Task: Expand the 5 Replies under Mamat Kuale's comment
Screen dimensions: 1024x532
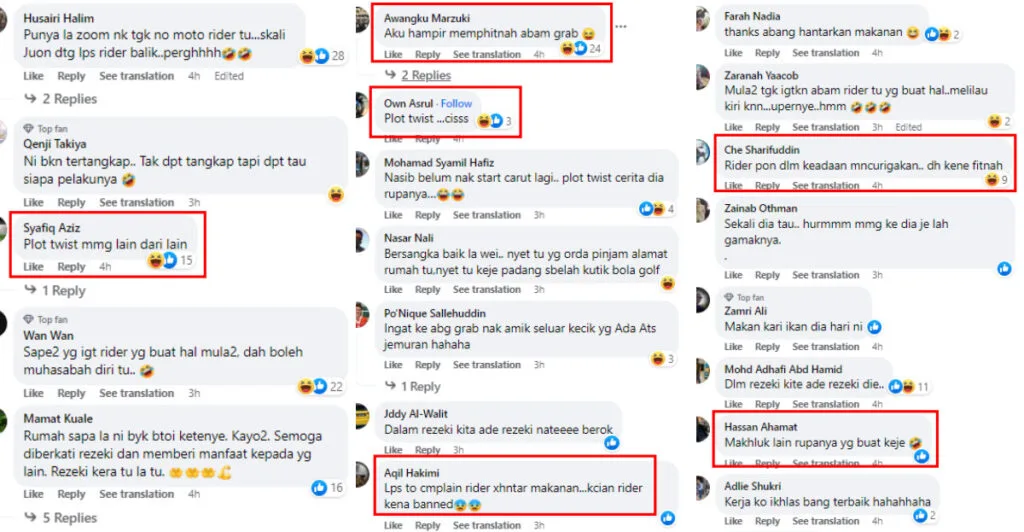Action: (61, 518)
